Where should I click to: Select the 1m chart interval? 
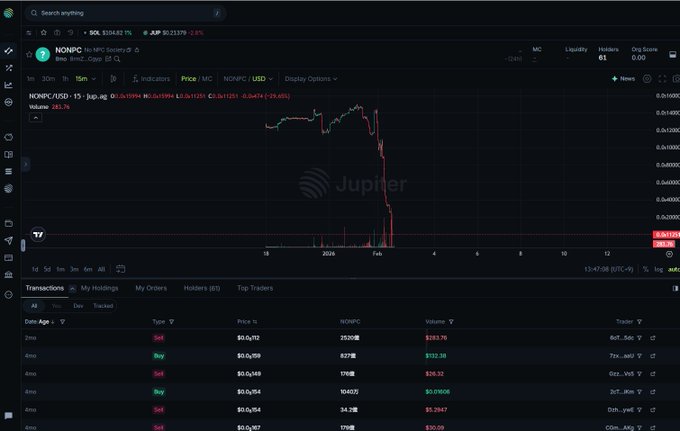30,78
